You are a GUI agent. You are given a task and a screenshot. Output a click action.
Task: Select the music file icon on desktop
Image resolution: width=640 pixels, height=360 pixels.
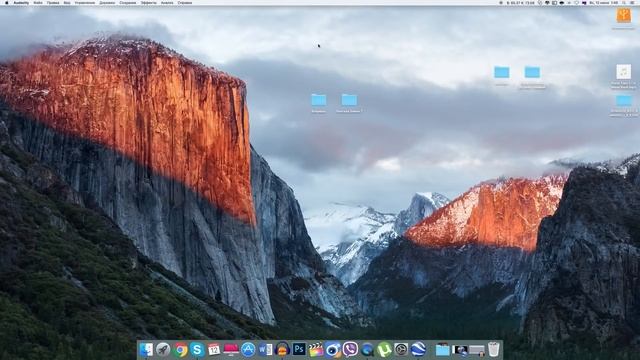623,72
